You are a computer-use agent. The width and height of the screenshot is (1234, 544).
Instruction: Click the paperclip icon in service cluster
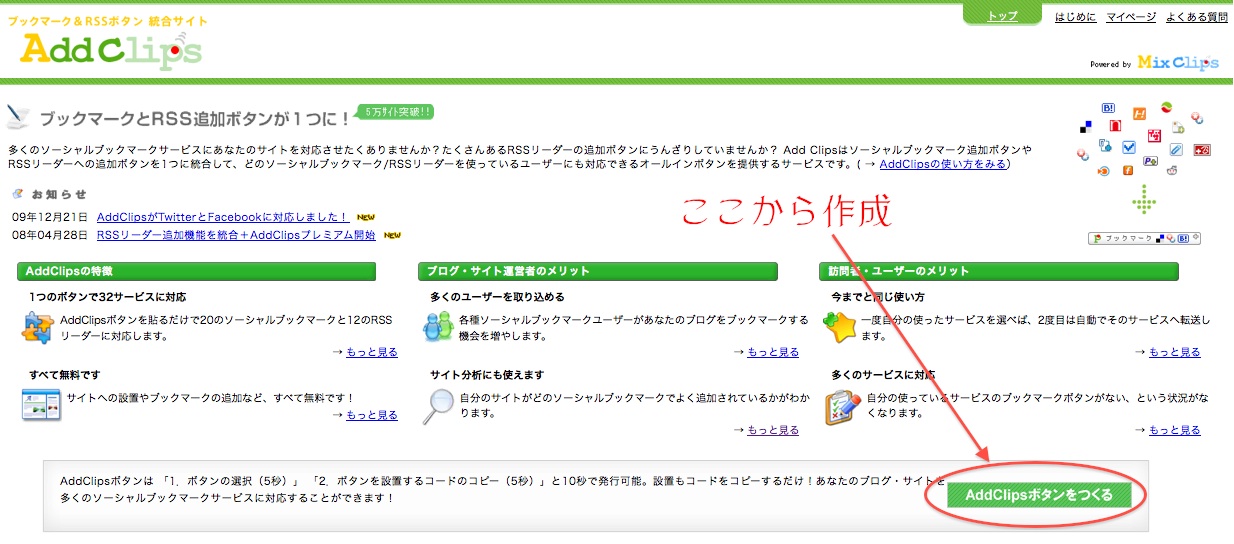coord(1176,149)
